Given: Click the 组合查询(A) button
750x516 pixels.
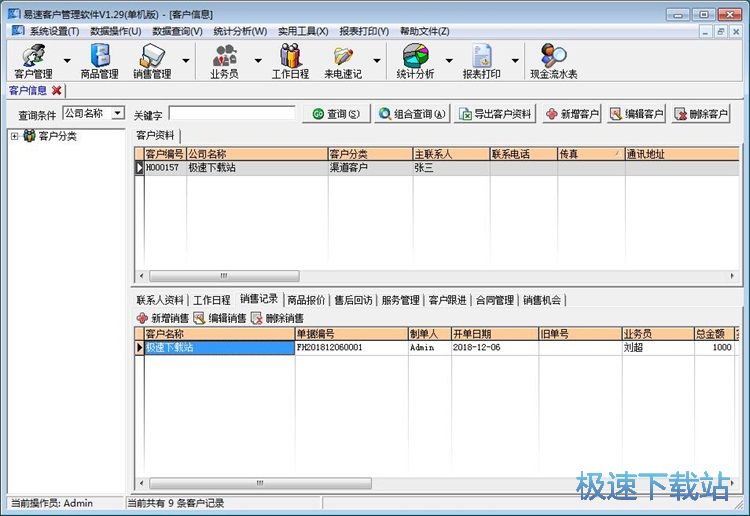Looking at the screenshot, I should coord(412,114).
